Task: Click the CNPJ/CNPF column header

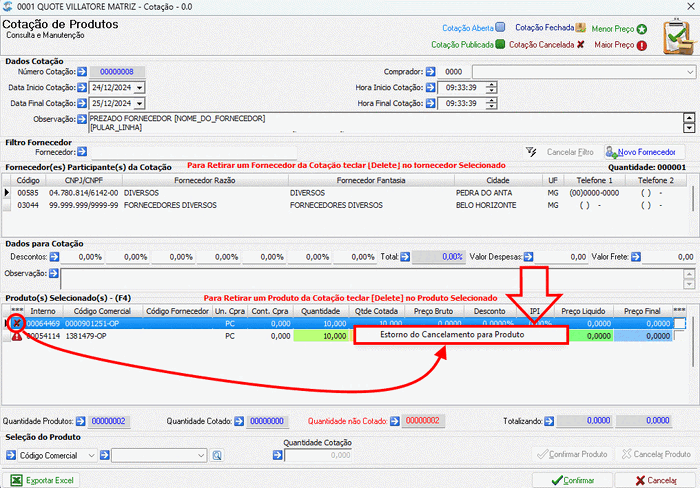Action: coord(84,180)
